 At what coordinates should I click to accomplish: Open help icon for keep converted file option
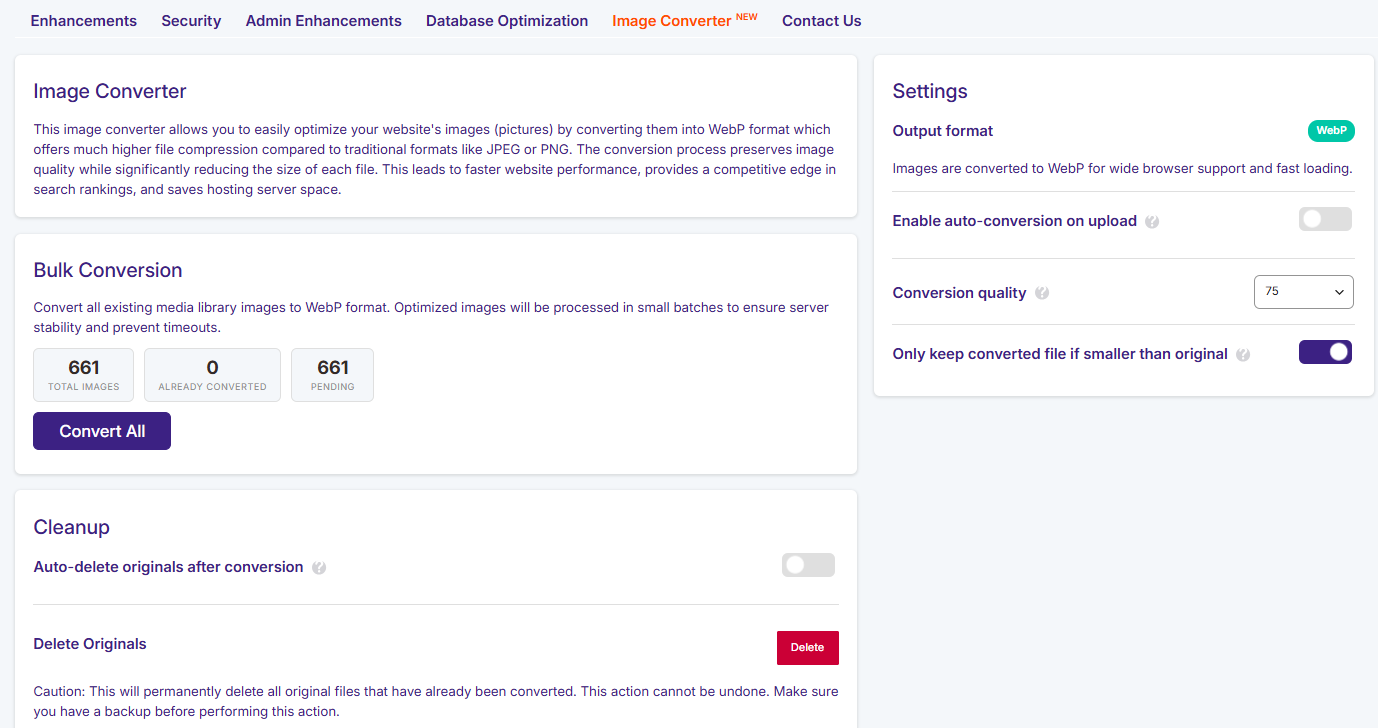(x=1243, y=354)
